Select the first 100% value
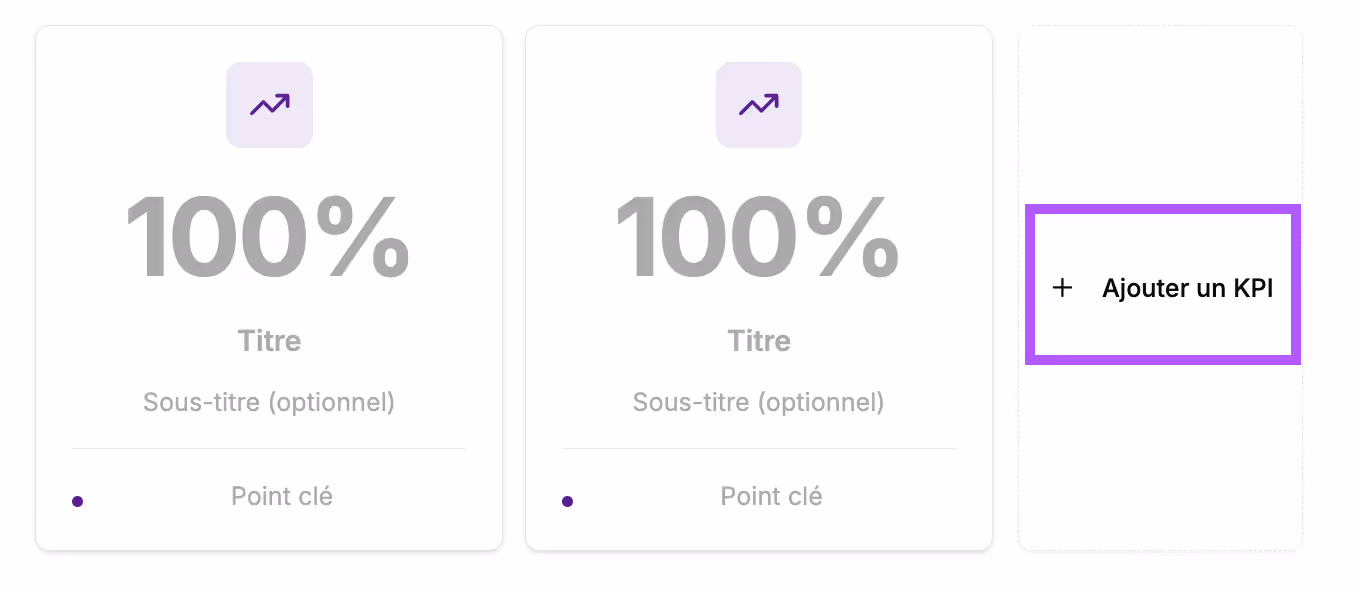The height and width of the screenshot is (592, 1360). click(269, 237)
